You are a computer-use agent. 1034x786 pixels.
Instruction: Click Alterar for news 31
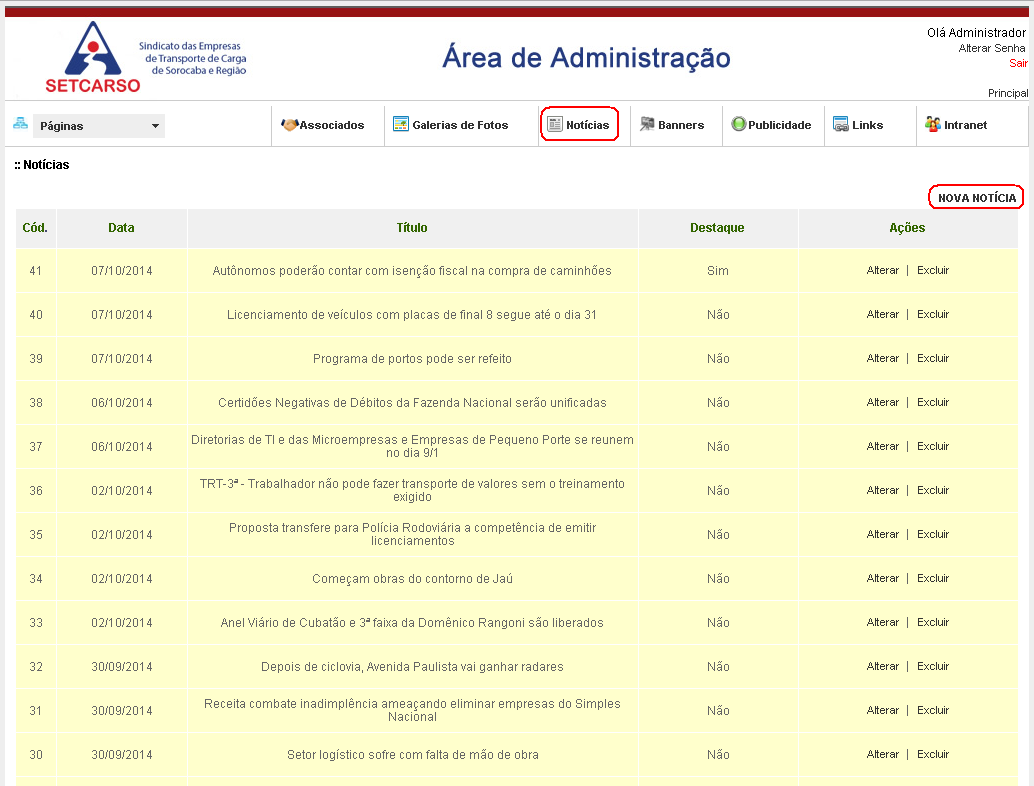pyautogui.click(x=882, y=710)
